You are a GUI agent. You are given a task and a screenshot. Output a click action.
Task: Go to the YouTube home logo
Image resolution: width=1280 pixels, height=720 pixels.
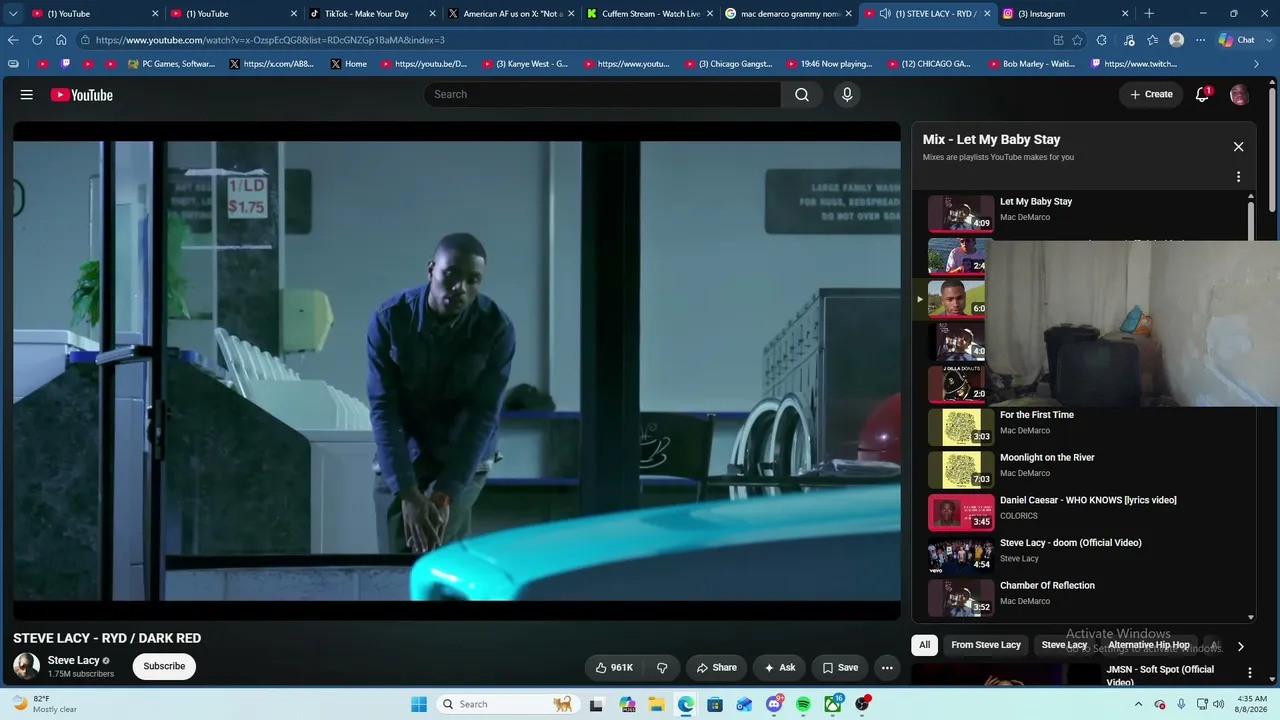click(82, 95)
